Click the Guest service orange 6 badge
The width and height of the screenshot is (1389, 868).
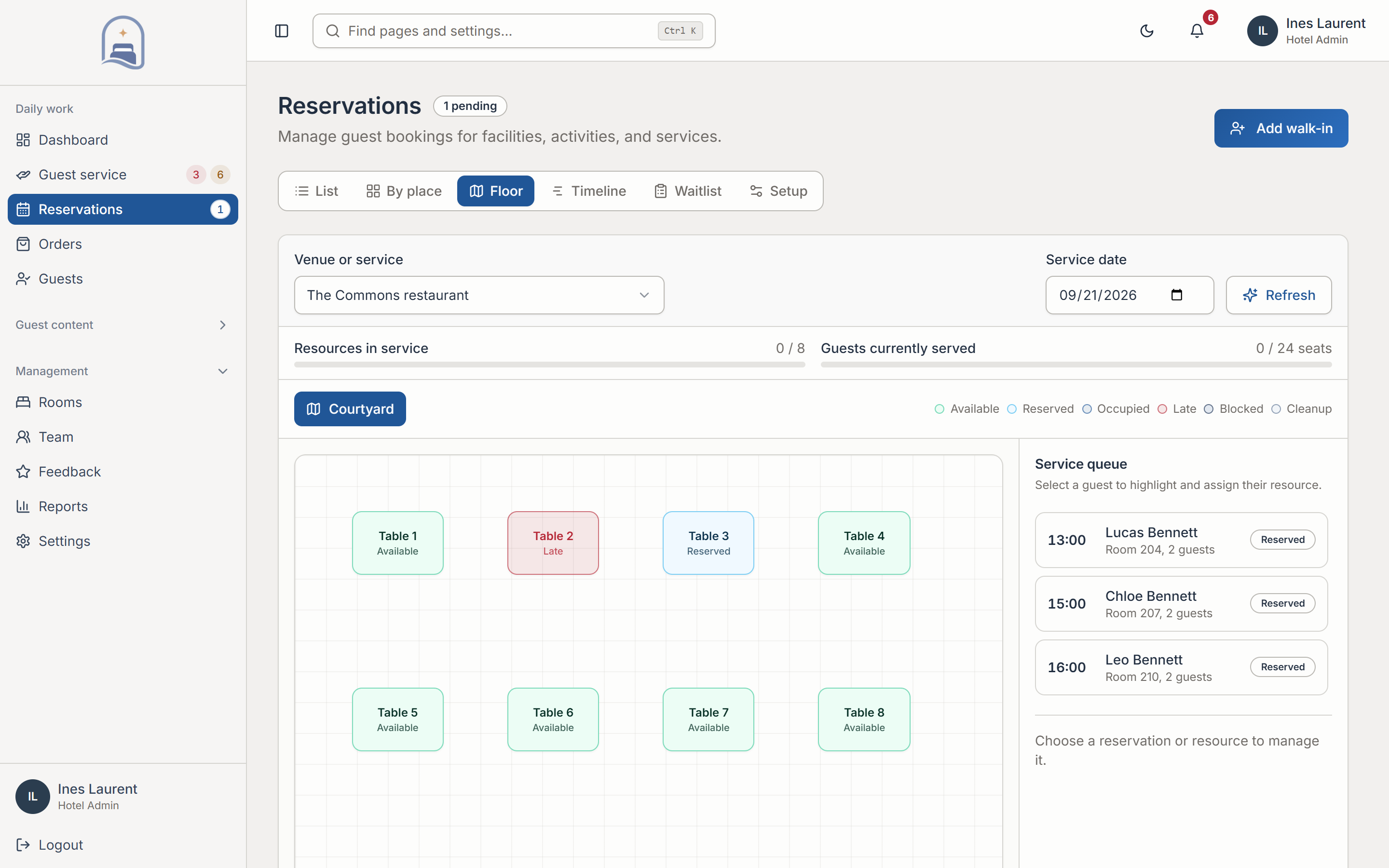pyautogui.click(x=220, y=175)
